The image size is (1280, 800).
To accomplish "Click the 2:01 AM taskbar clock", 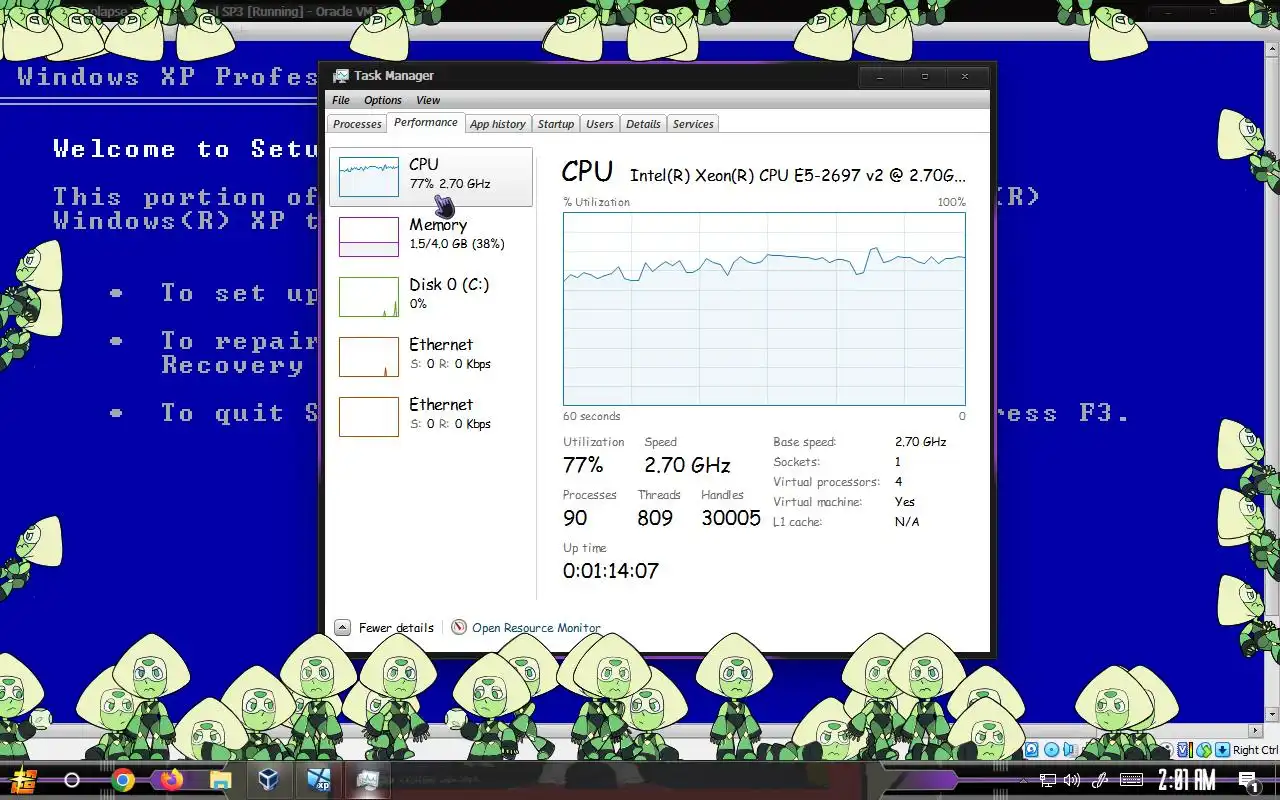I will tap(1186, 780).
